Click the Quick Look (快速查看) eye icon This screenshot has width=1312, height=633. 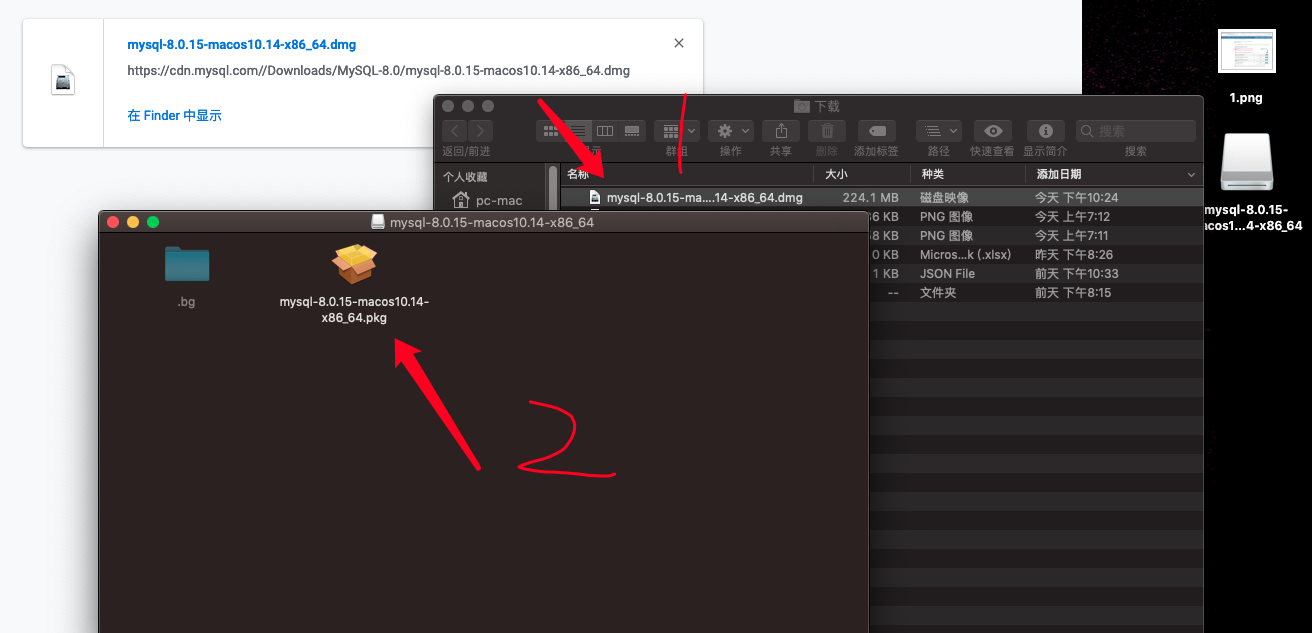(x=992, y=131)
